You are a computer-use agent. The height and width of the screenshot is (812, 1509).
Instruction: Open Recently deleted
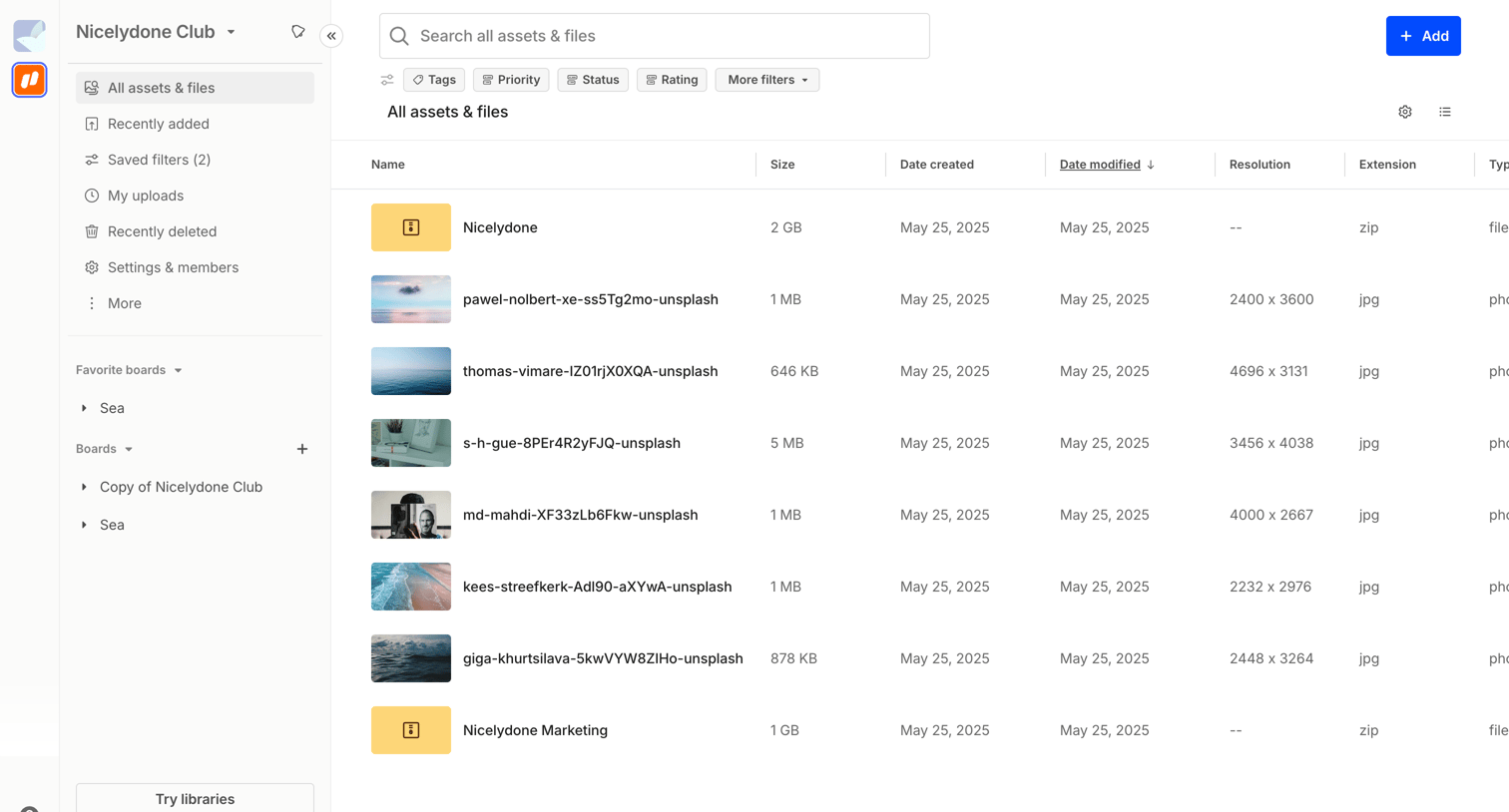click(195, 231)
